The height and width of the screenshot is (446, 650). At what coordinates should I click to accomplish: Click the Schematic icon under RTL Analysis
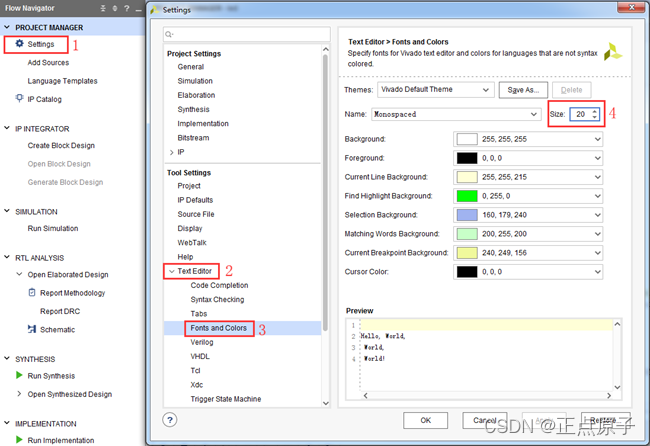tap(32, 329)
